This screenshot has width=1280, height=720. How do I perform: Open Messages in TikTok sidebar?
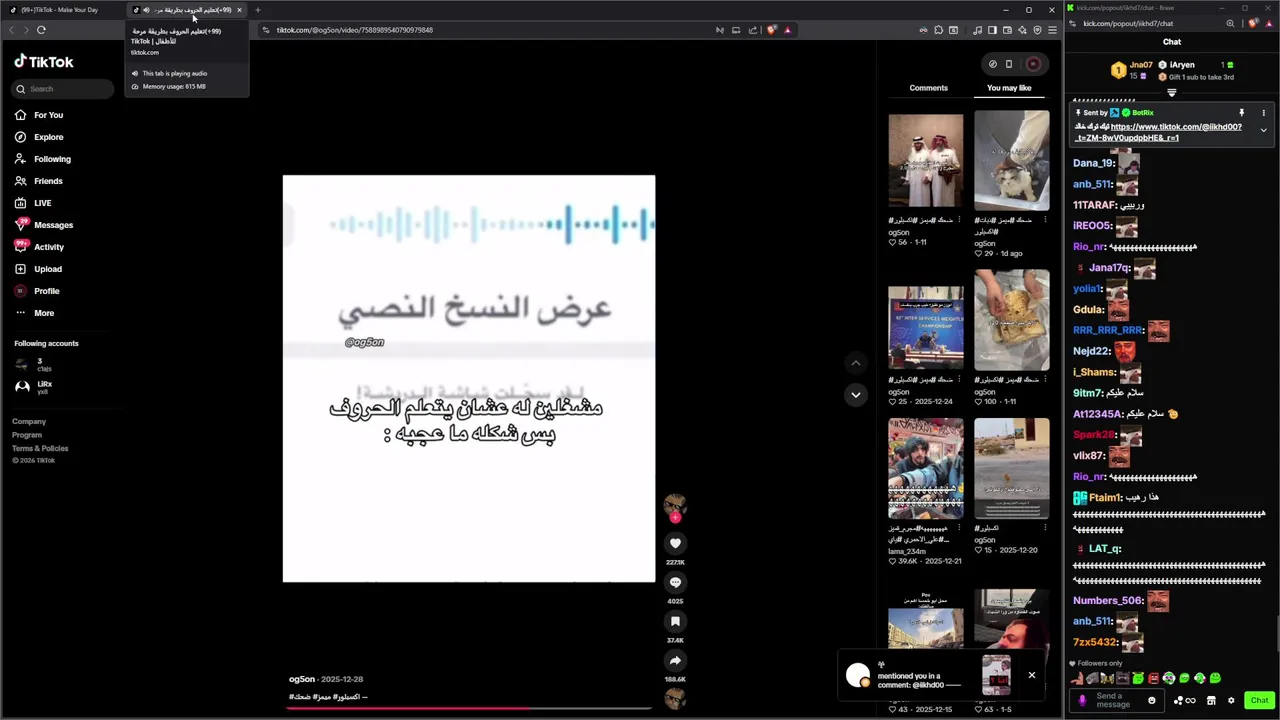tap(45, 225)
